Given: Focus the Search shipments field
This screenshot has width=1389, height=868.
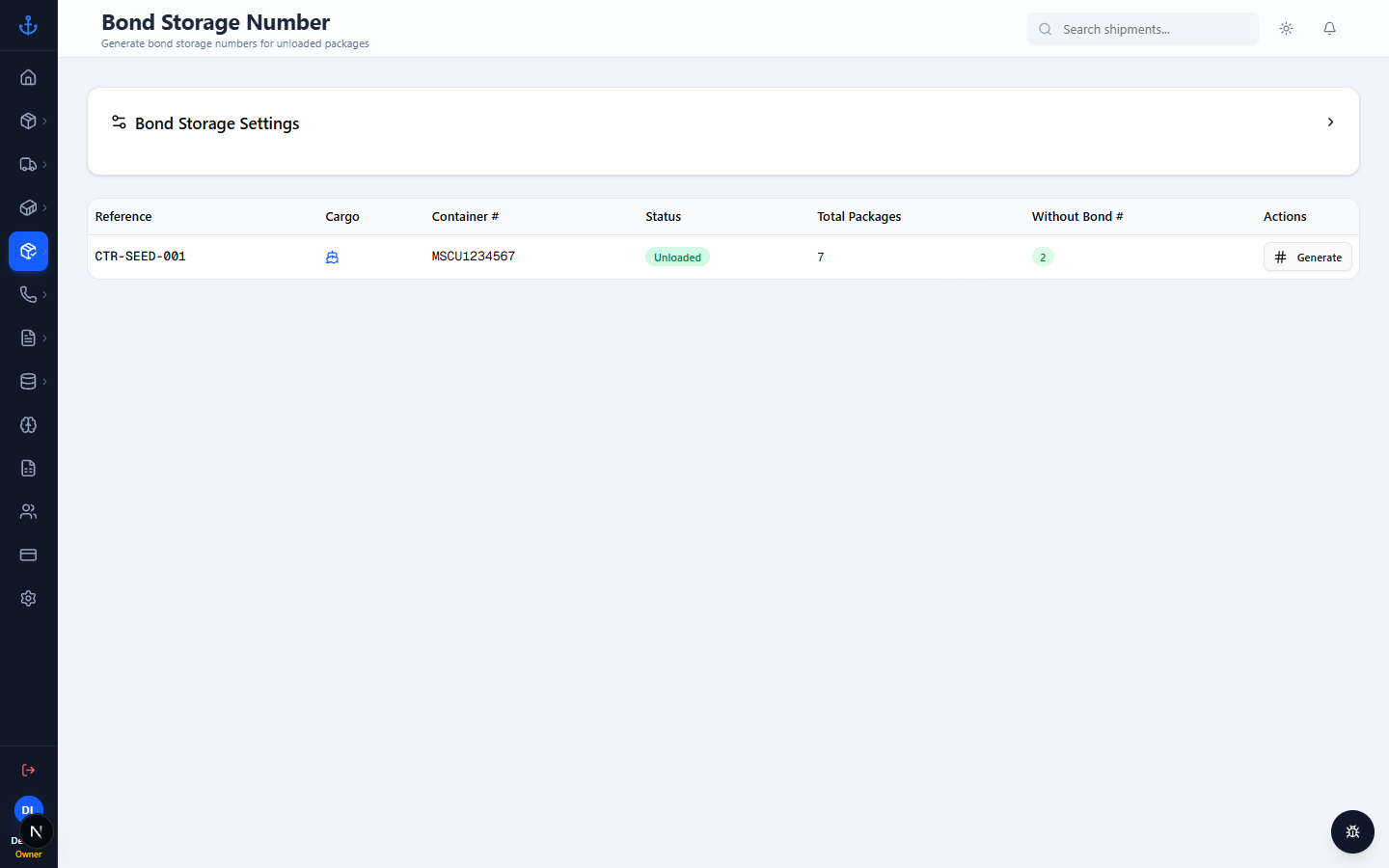Looking at the screenshot, I should tap(1143, 29).
